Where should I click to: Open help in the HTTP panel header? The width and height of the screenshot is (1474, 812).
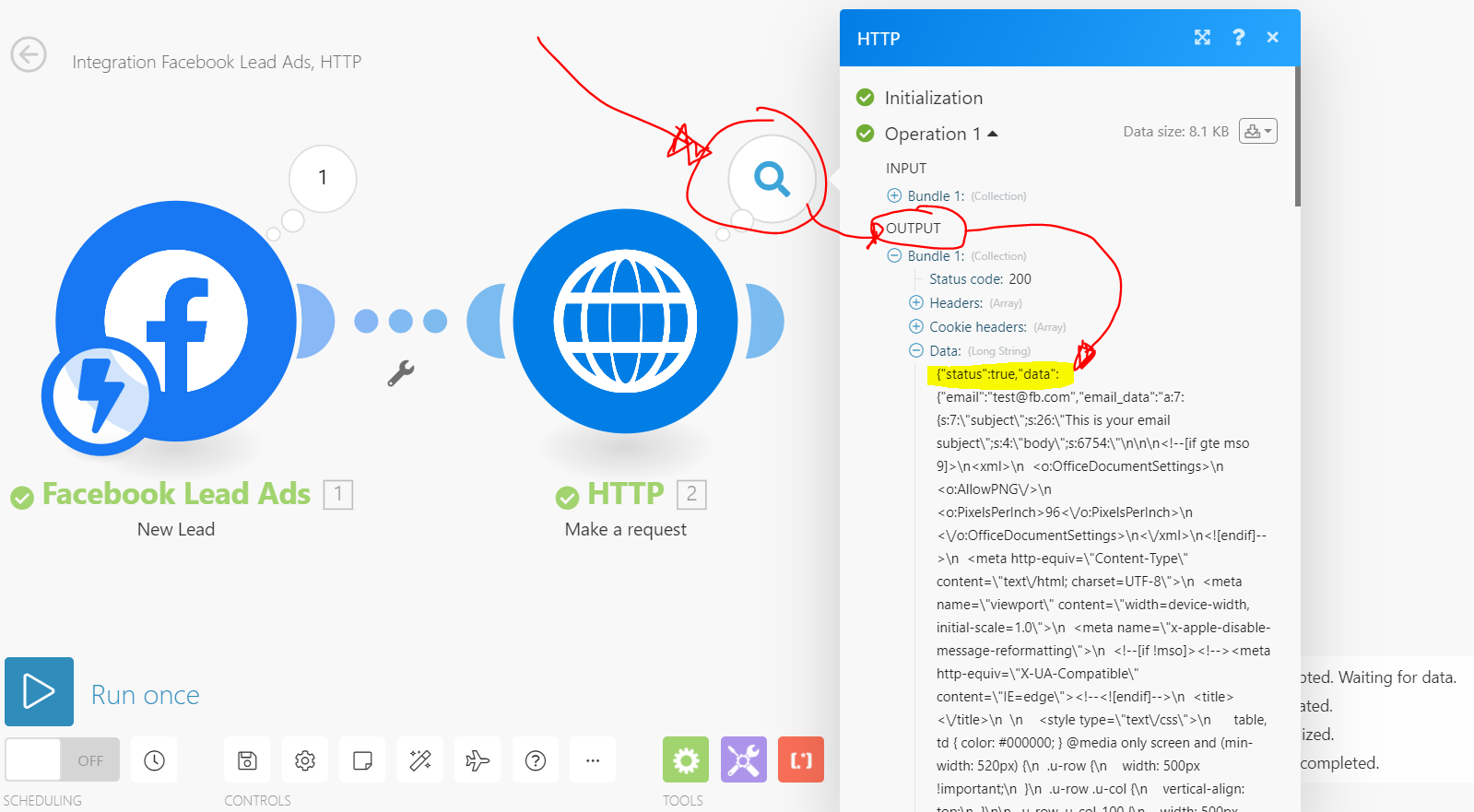pyautogui.click(x=1238, y=37)
